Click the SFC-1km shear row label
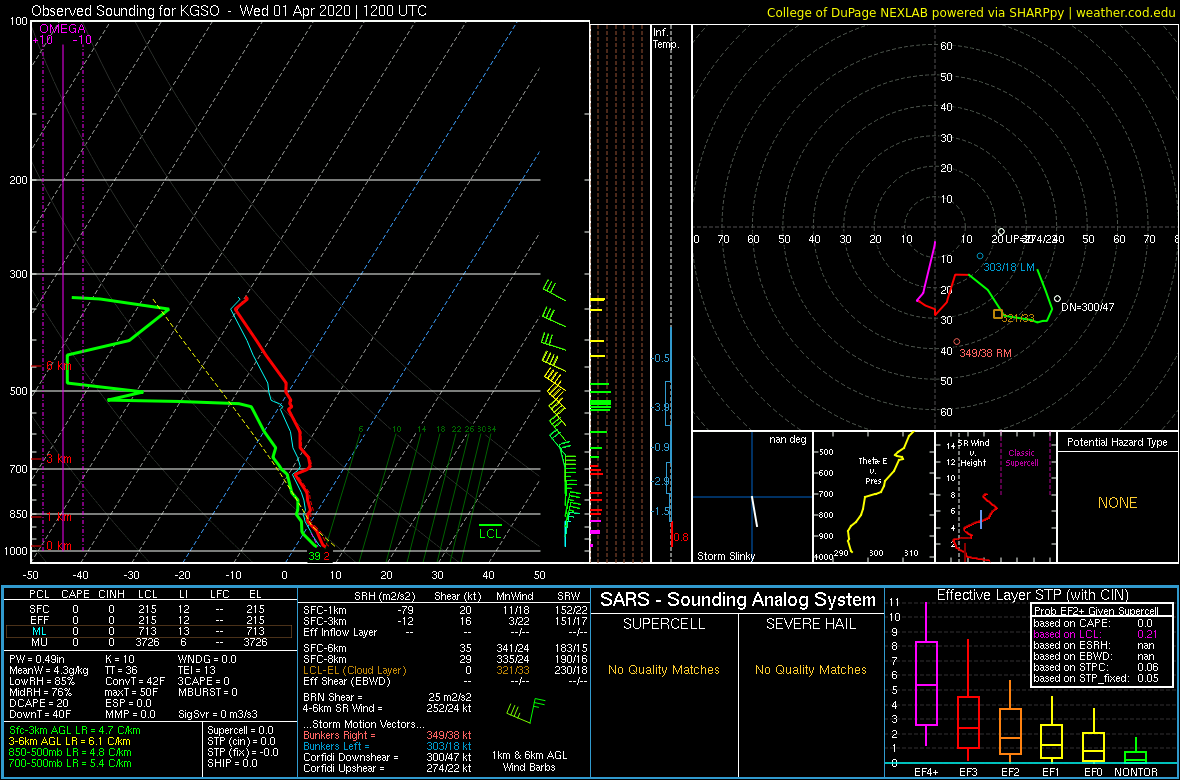This screenshot has width=1180, height=780. (326, 611)
